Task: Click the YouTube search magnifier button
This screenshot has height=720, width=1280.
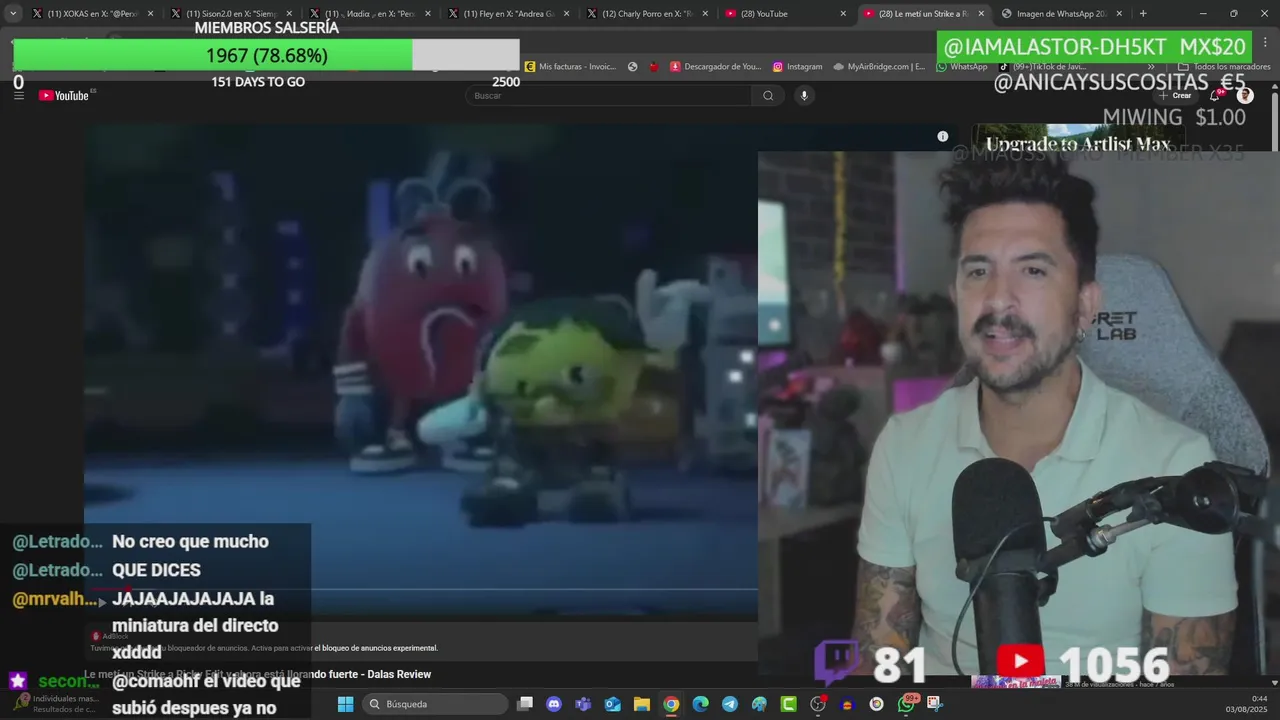Action: click(768, 96)
